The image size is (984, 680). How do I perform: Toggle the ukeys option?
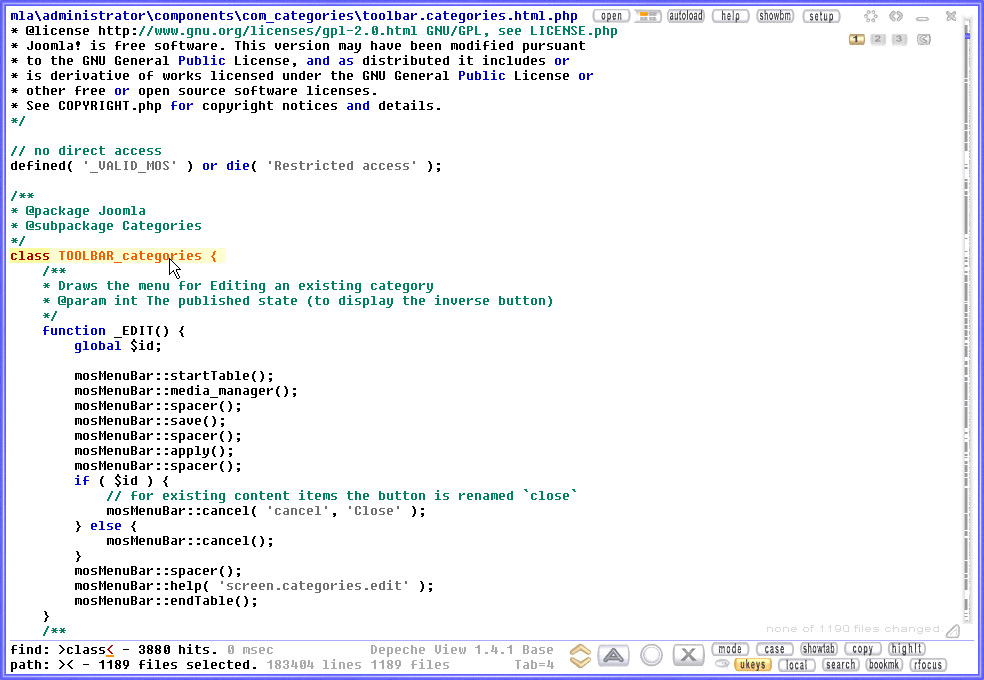752,665
